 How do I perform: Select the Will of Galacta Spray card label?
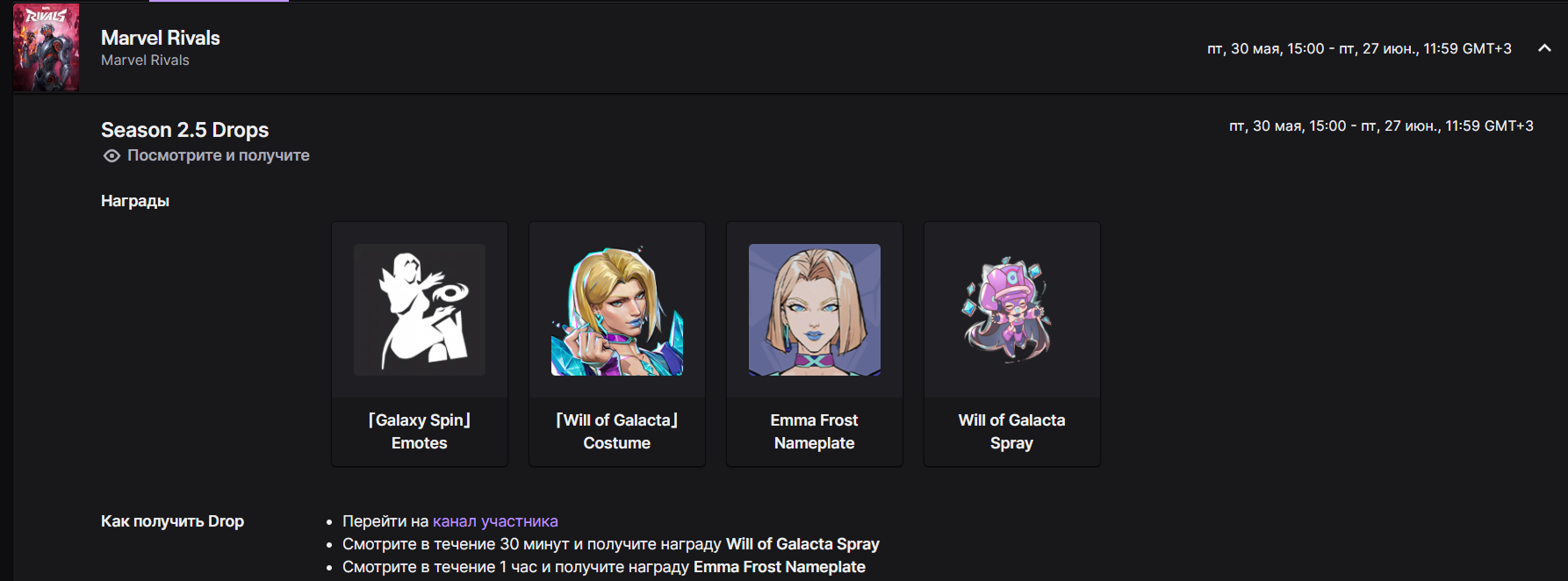pos(1011,431)
